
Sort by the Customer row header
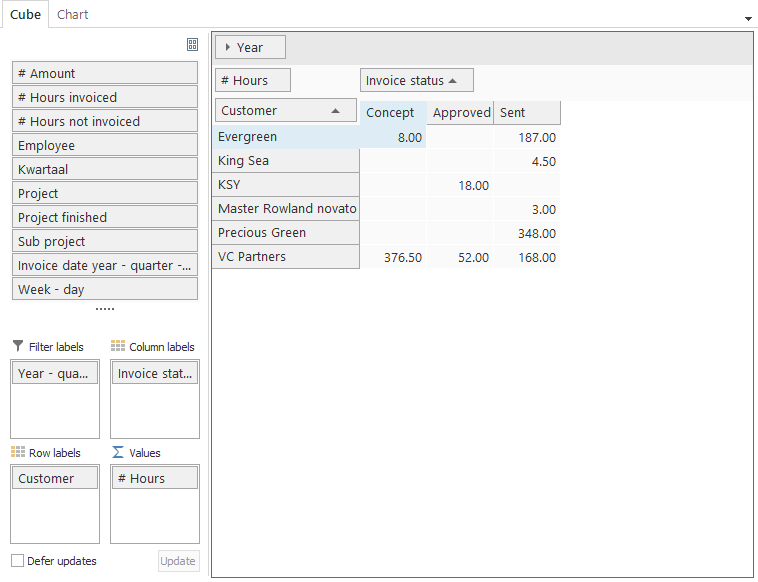pyautogui.click(x=285, y=111)
